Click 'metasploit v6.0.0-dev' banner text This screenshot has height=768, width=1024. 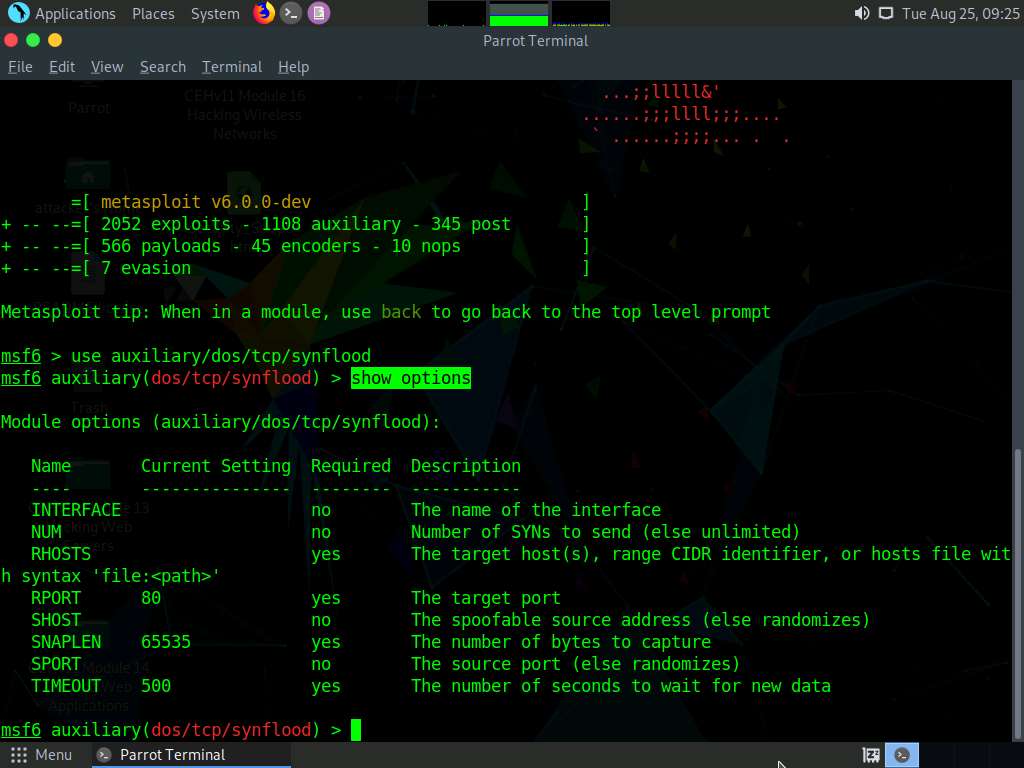(x=206, y=202)
